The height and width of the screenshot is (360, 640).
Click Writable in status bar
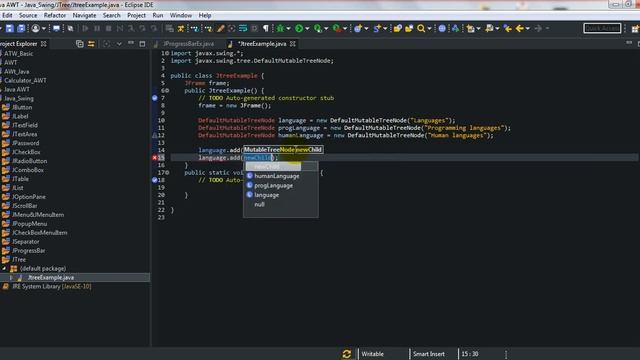(x=372, y=354)
